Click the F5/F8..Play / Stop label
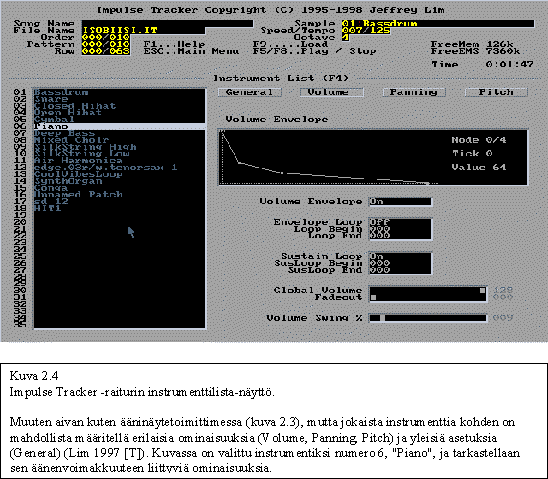 pos(315,51)
